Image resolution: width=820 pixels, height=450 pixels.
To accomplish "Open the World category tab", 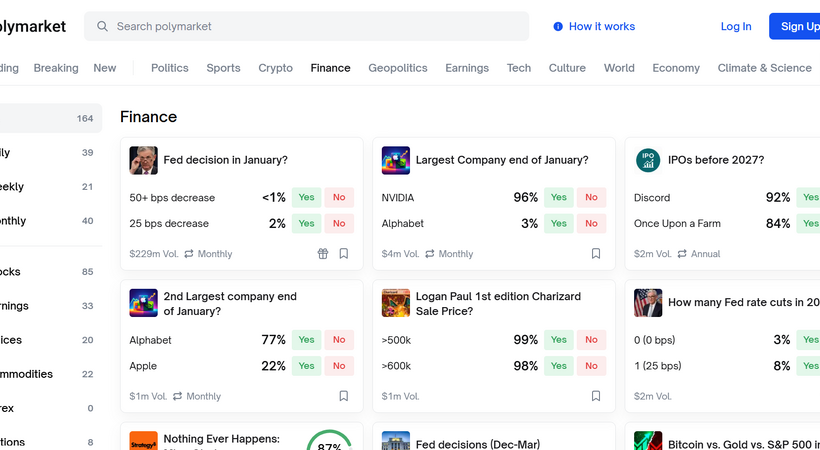I will pyautogui.click(x=619, y=68).
